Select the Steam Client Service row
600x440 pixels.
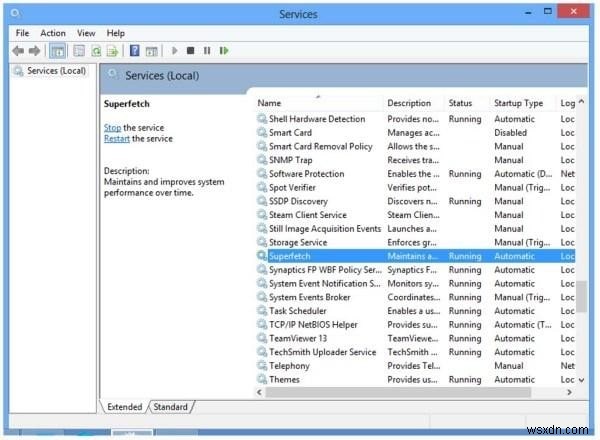(x=416, y=215)
